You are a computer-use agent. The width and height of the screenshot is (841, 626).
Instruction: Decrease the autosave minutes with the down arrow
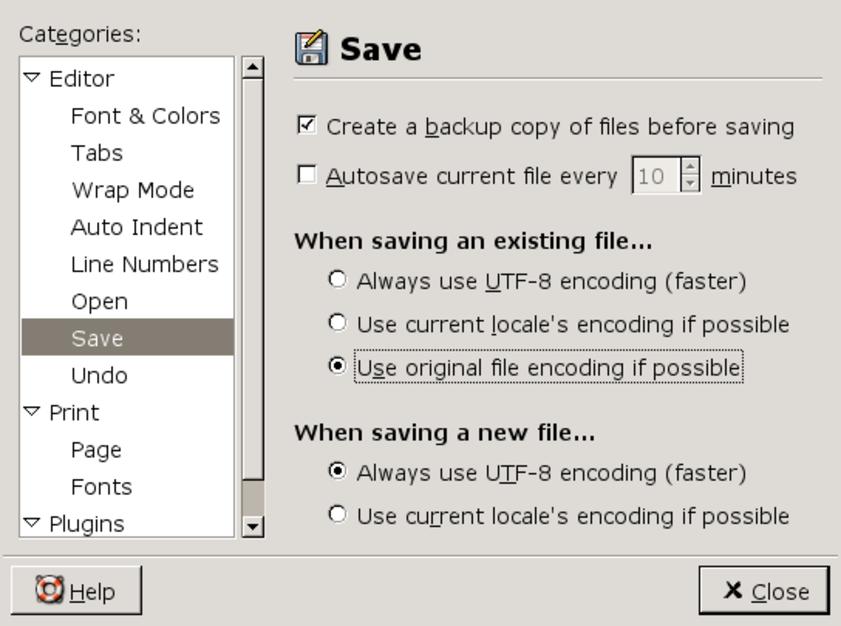coord(691,184)
